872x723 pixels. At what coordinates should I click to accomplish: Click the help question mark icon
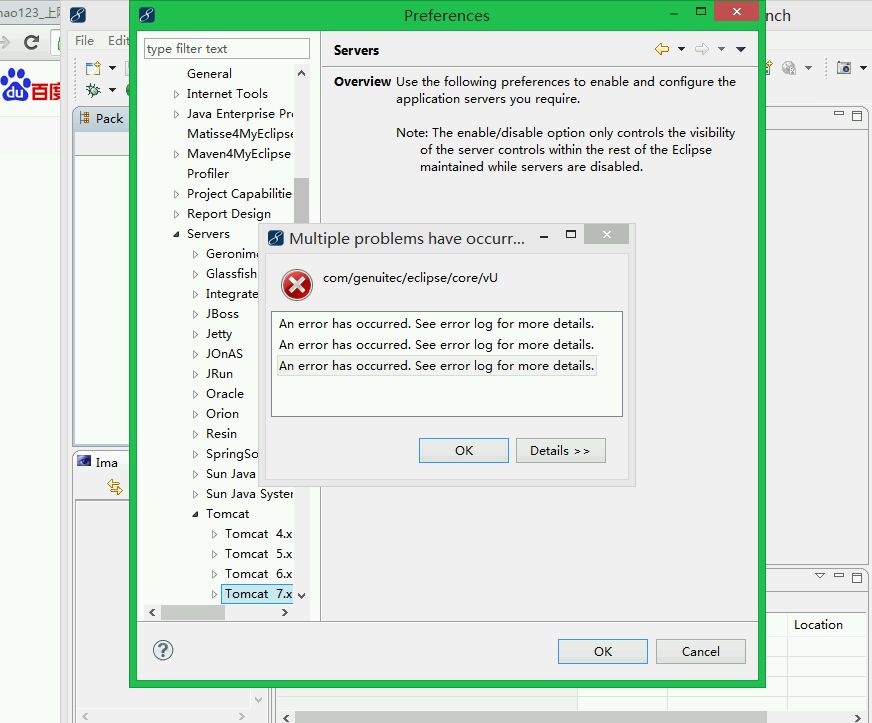coord(163,650)
